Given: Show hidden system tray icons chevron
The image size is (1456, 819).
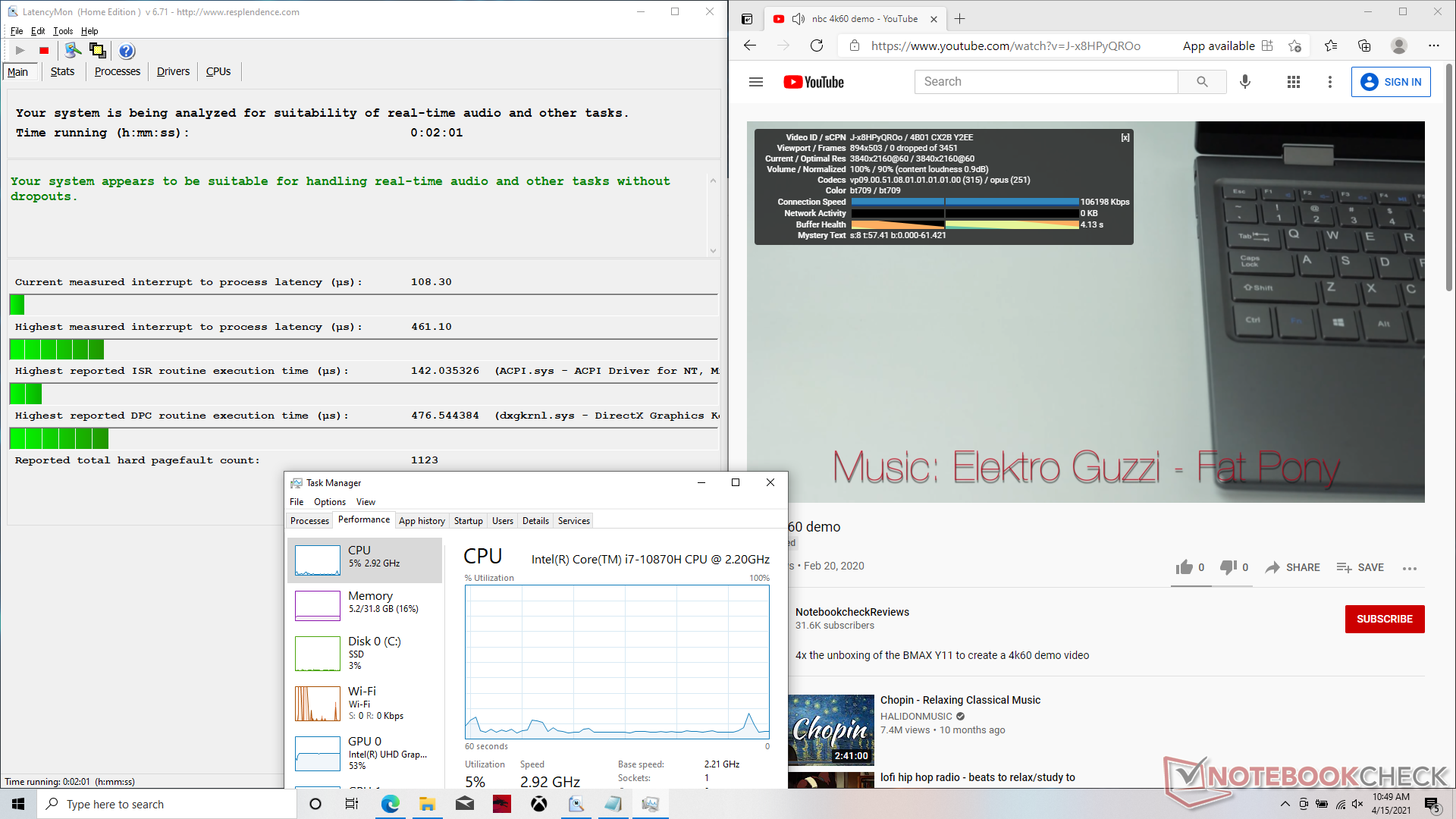Looking at the screenshot, I should [x=1285, y=804].
